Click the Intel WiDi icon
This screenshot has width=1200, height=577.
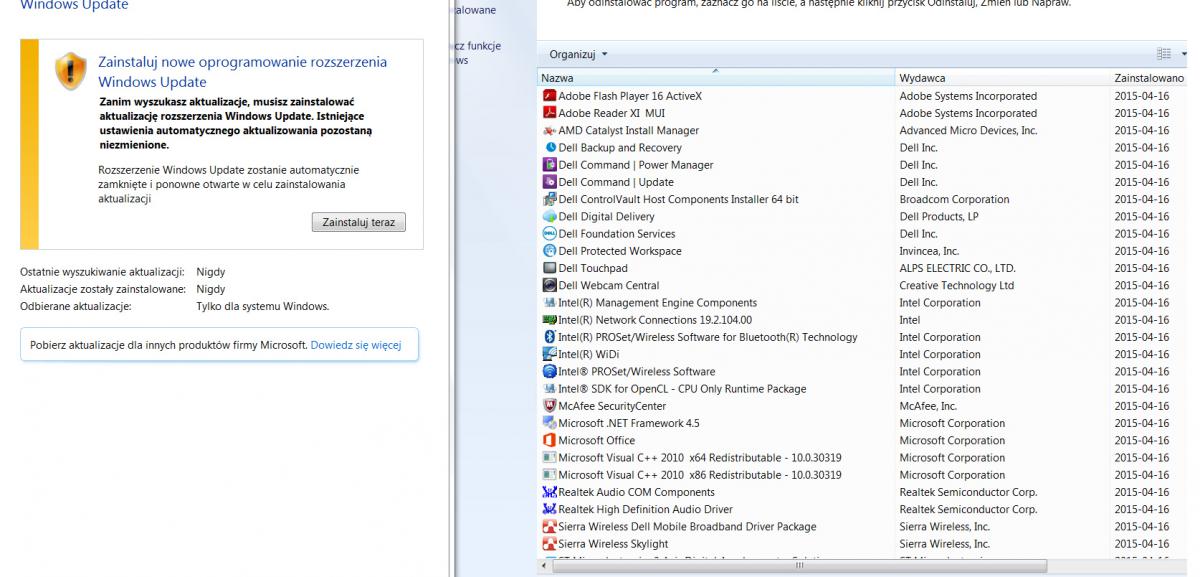[549, 354]
